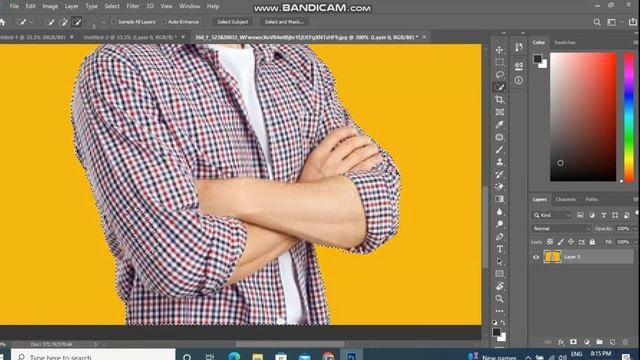
Task: Toggle pixel layer filter
Action: [x=580, y=215]
